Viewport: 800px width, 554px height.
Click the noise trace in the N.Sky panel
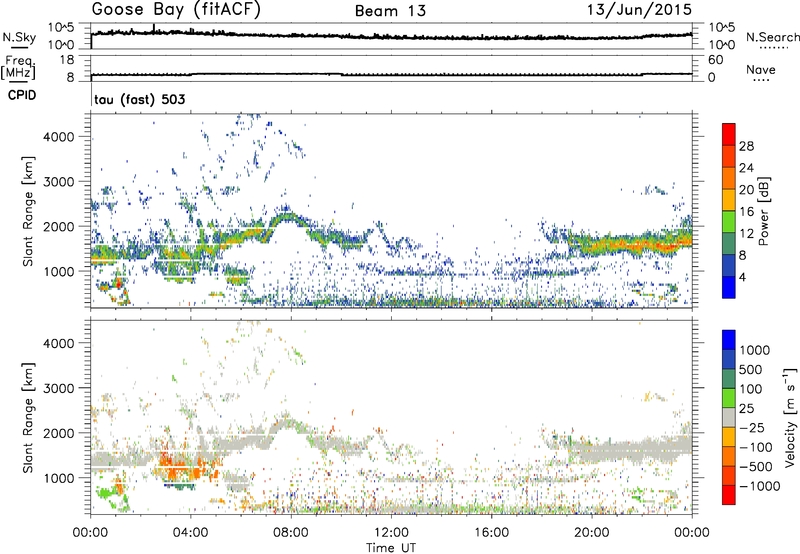click(391, 36)
